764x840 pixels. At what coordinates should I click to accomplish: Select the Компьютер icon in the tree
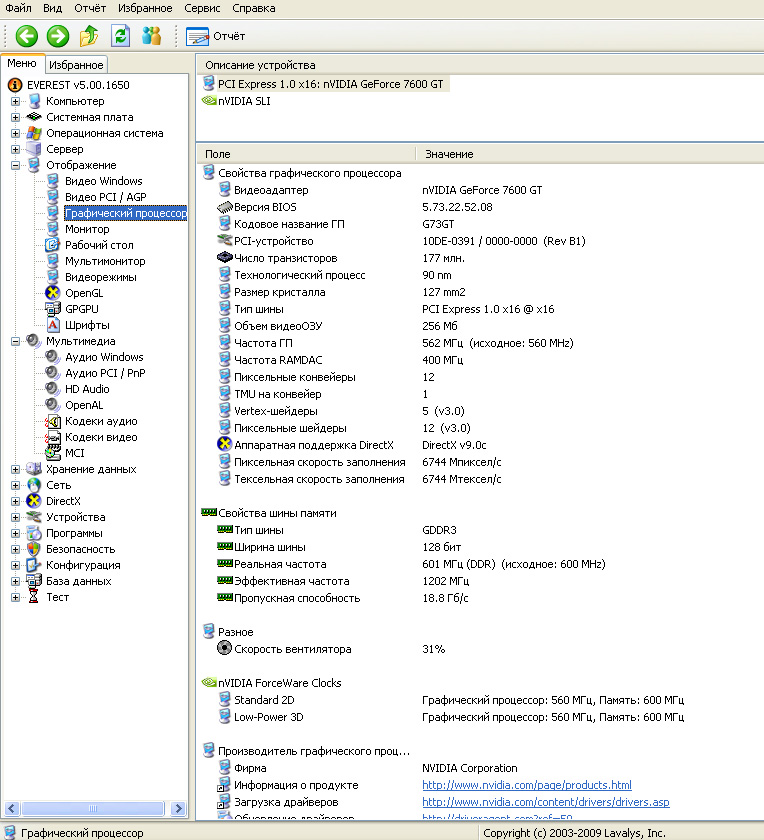(x=34, y=101)
